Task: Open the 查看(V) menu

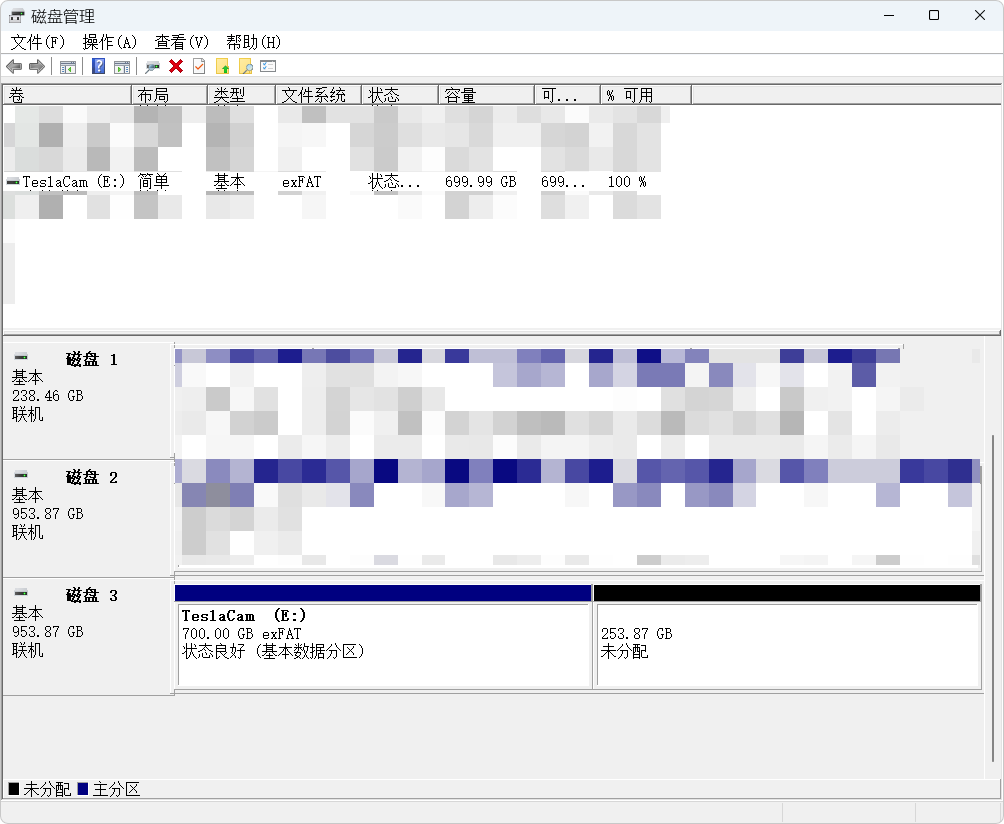Action: [x=182, y=42]
